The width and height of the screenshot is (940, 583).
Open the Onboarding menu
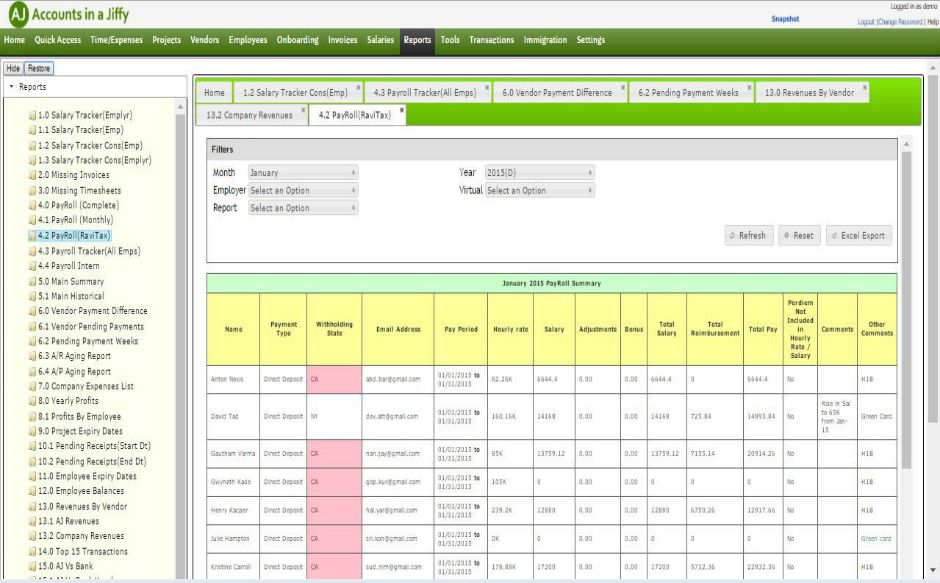pos(297,40)
